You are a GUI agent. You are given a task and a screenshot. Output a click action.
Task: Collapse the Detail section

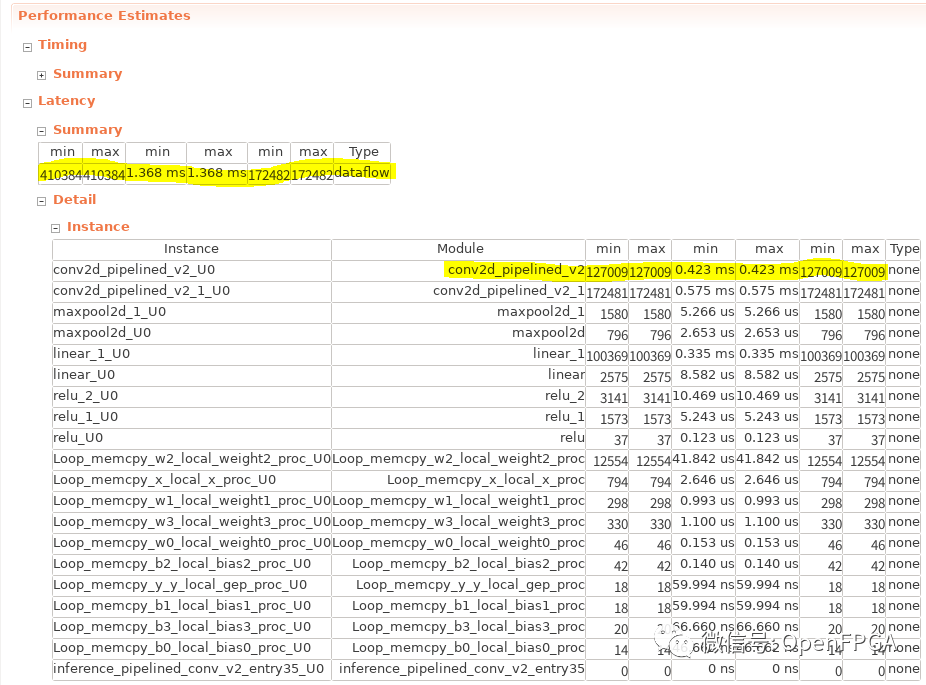tap(41, 201)
